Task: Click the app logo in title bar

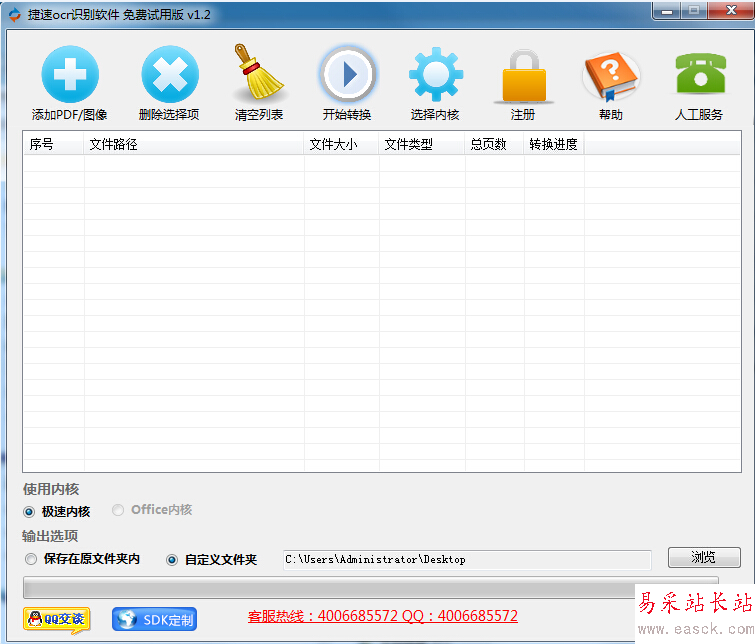Action: coord(15,14)
